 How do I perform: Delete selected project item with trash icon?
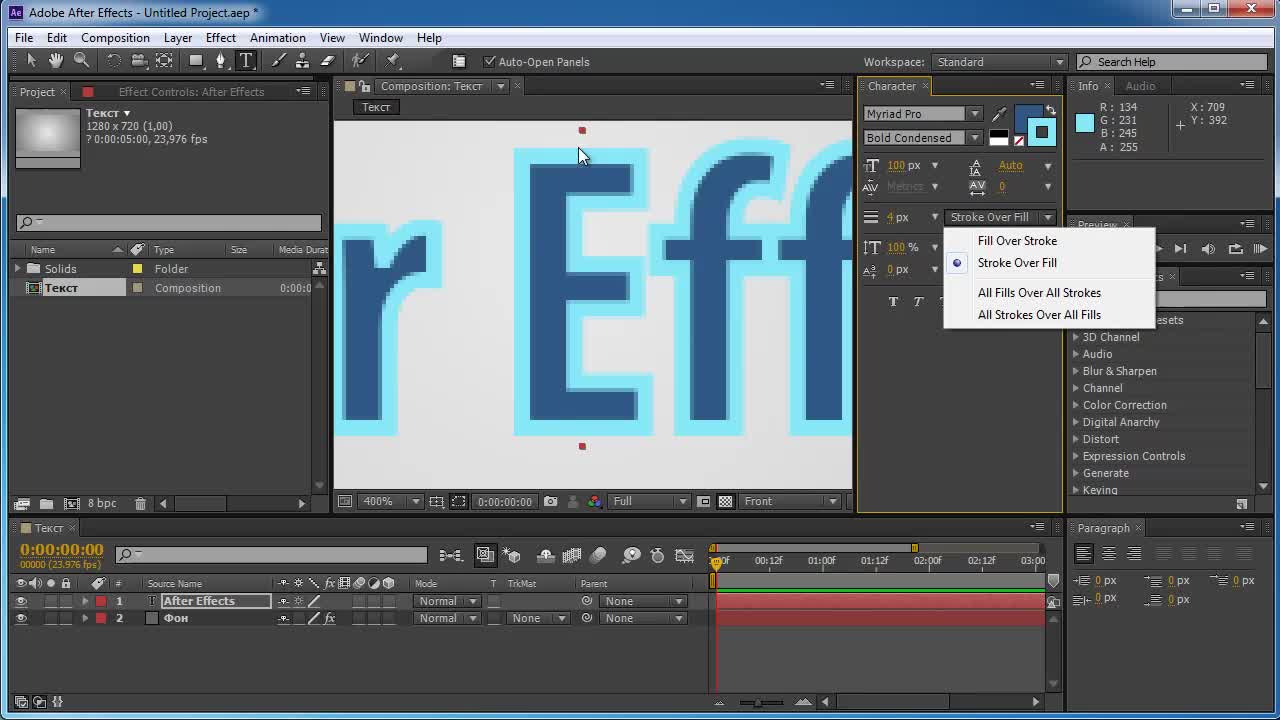point(140,504)
